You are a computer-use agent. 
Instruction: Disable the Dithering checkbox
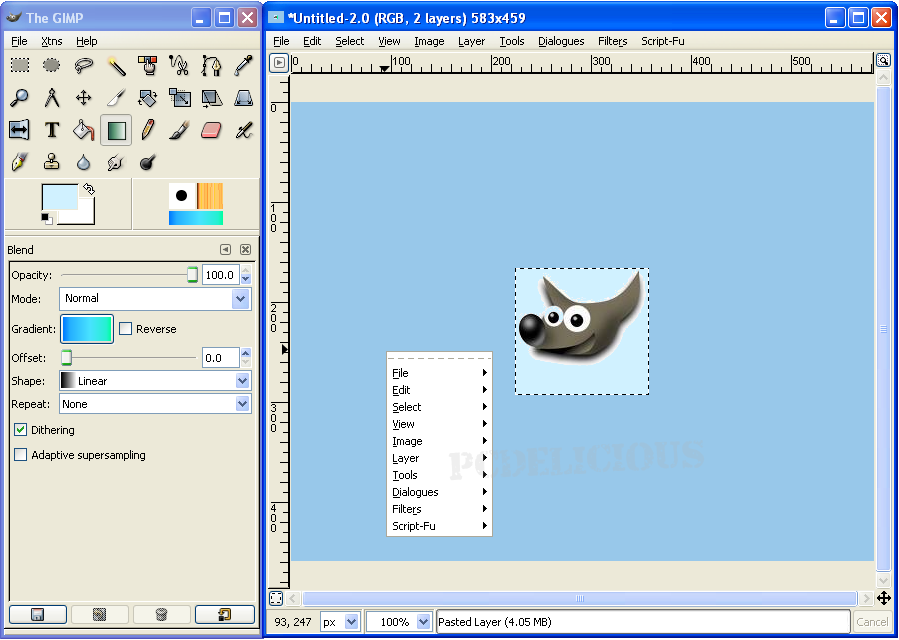click(21, 430)
